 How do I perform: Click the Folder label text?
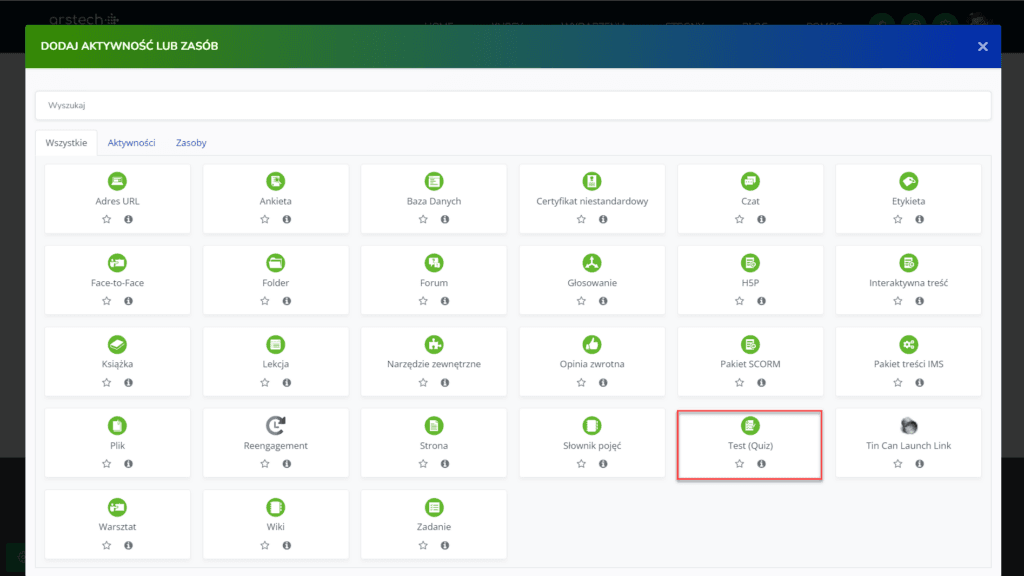click(276, 283)
